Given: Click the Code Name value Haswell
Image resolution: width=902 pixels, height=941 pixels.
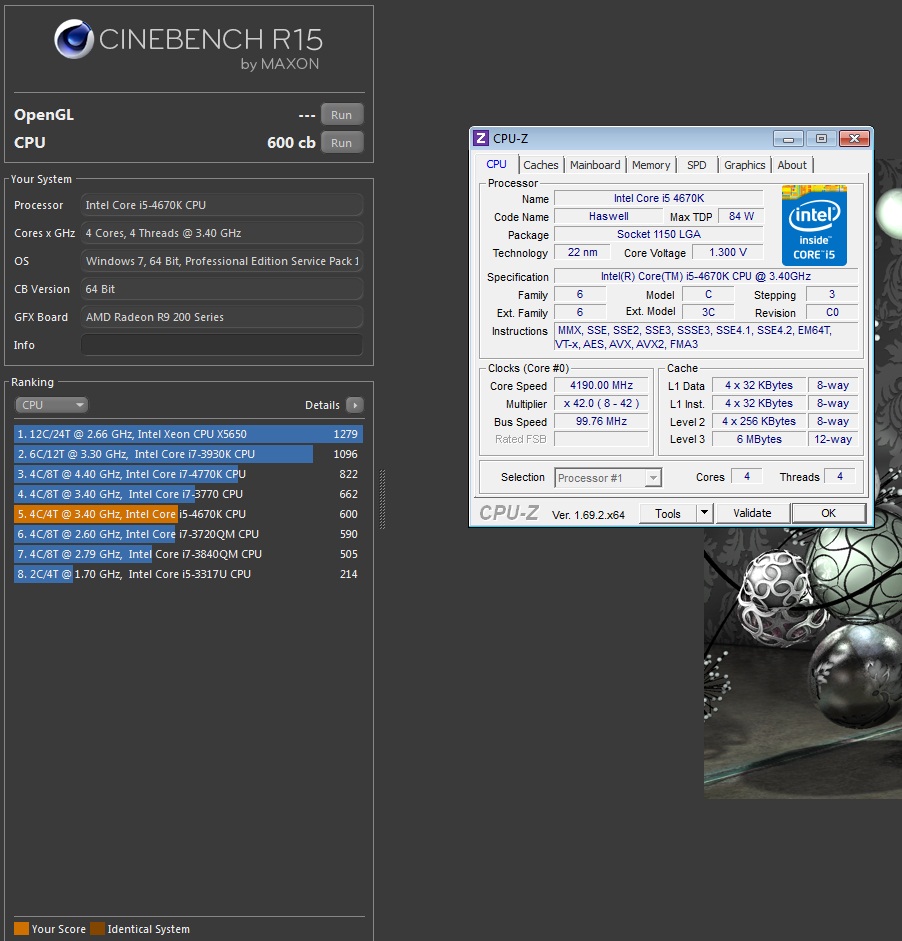Looking at the screenshot, I should point(609,216).
